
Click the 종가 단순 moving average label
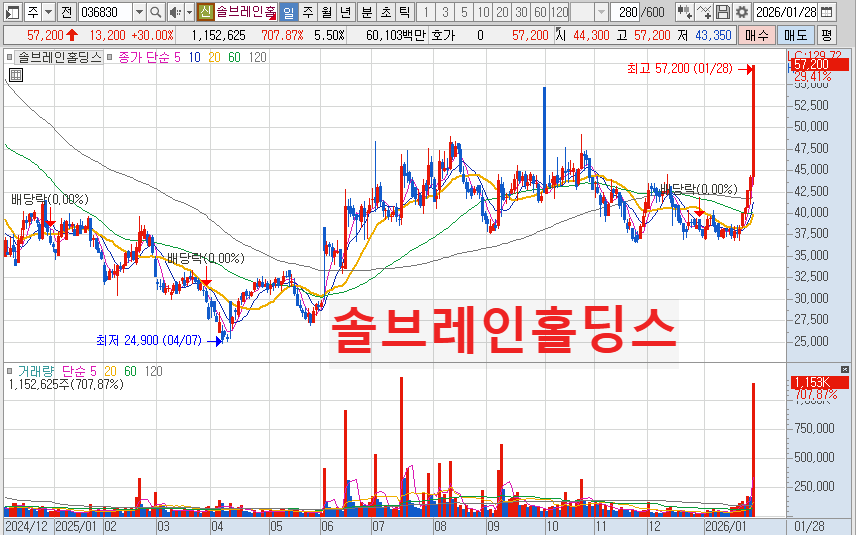[x=144, y=57]
